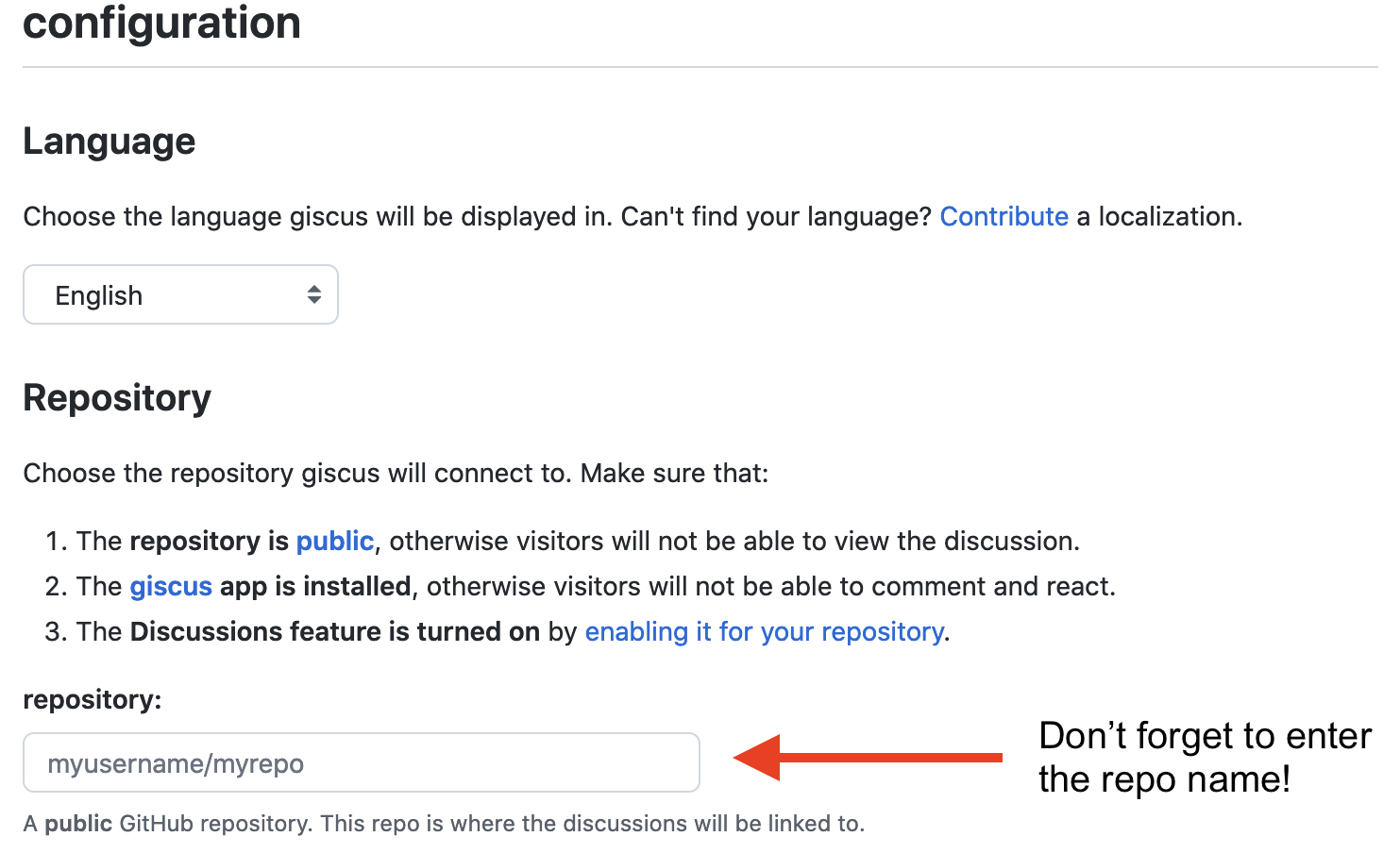Image resolution: width=1400 pixels, height=853 pixels.
Task: Click the red arrow annotation
Action: point(866,758)
